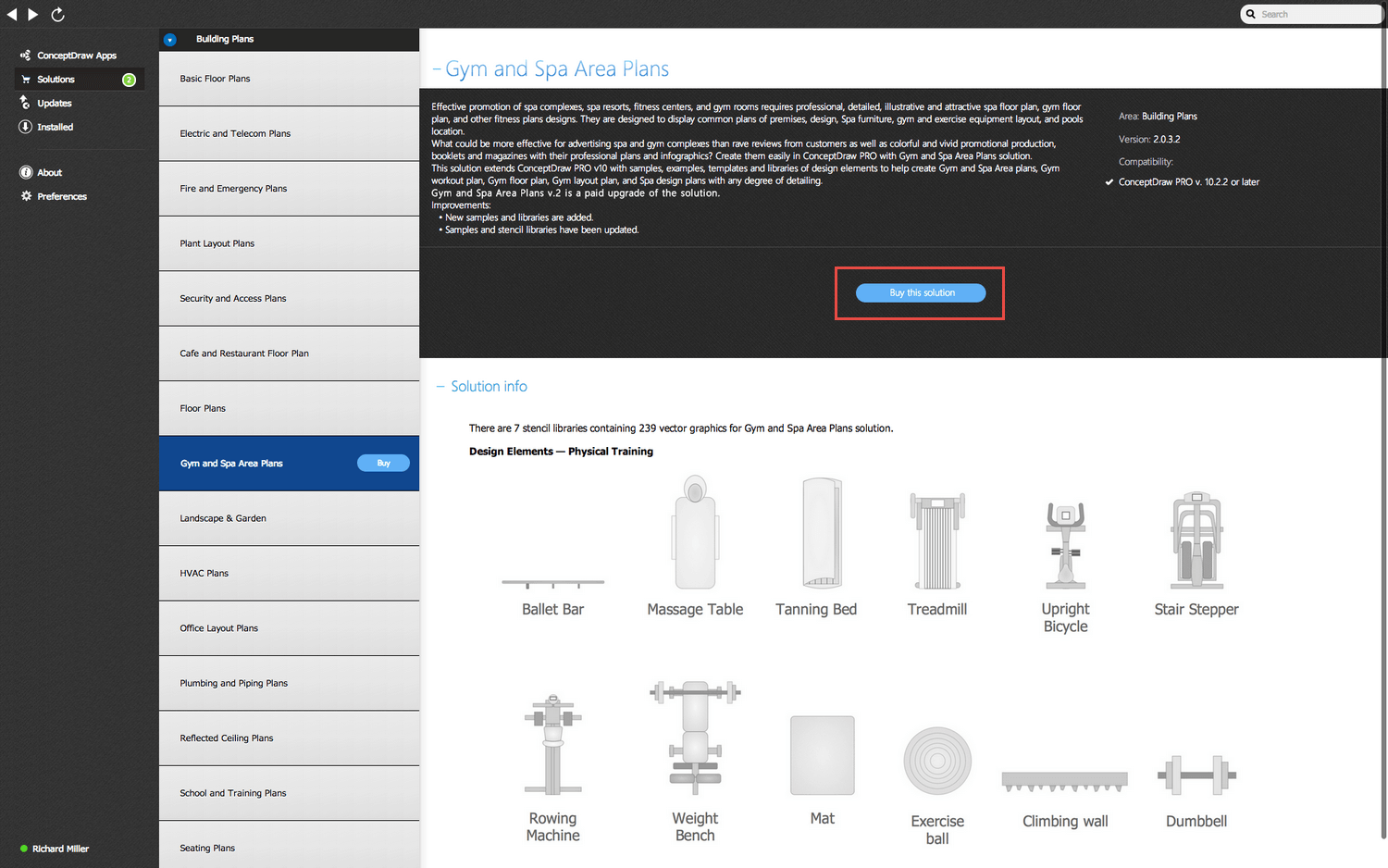Click the Treadmill stencil image

coord(937,540)
